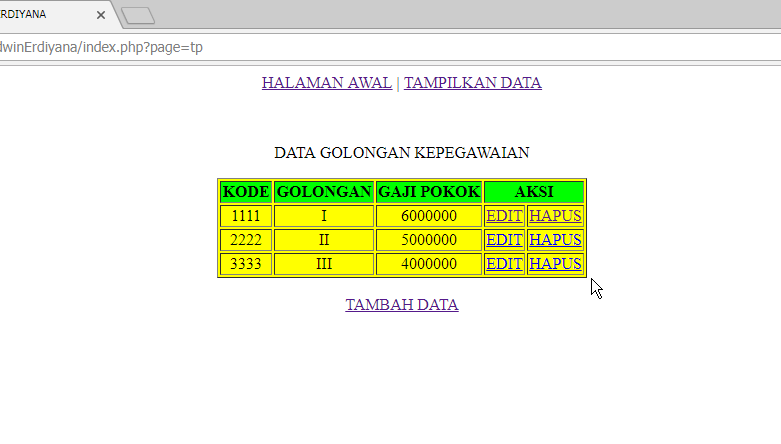Click the TAMBAH DATA link
The image size is (781, 444).
402,304
